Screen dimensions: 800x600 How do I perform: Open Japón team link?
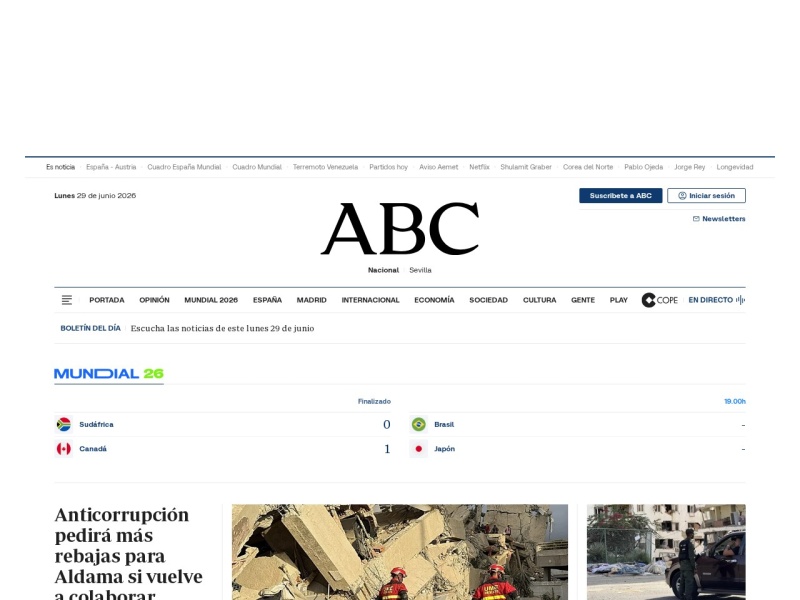point(444,449)
